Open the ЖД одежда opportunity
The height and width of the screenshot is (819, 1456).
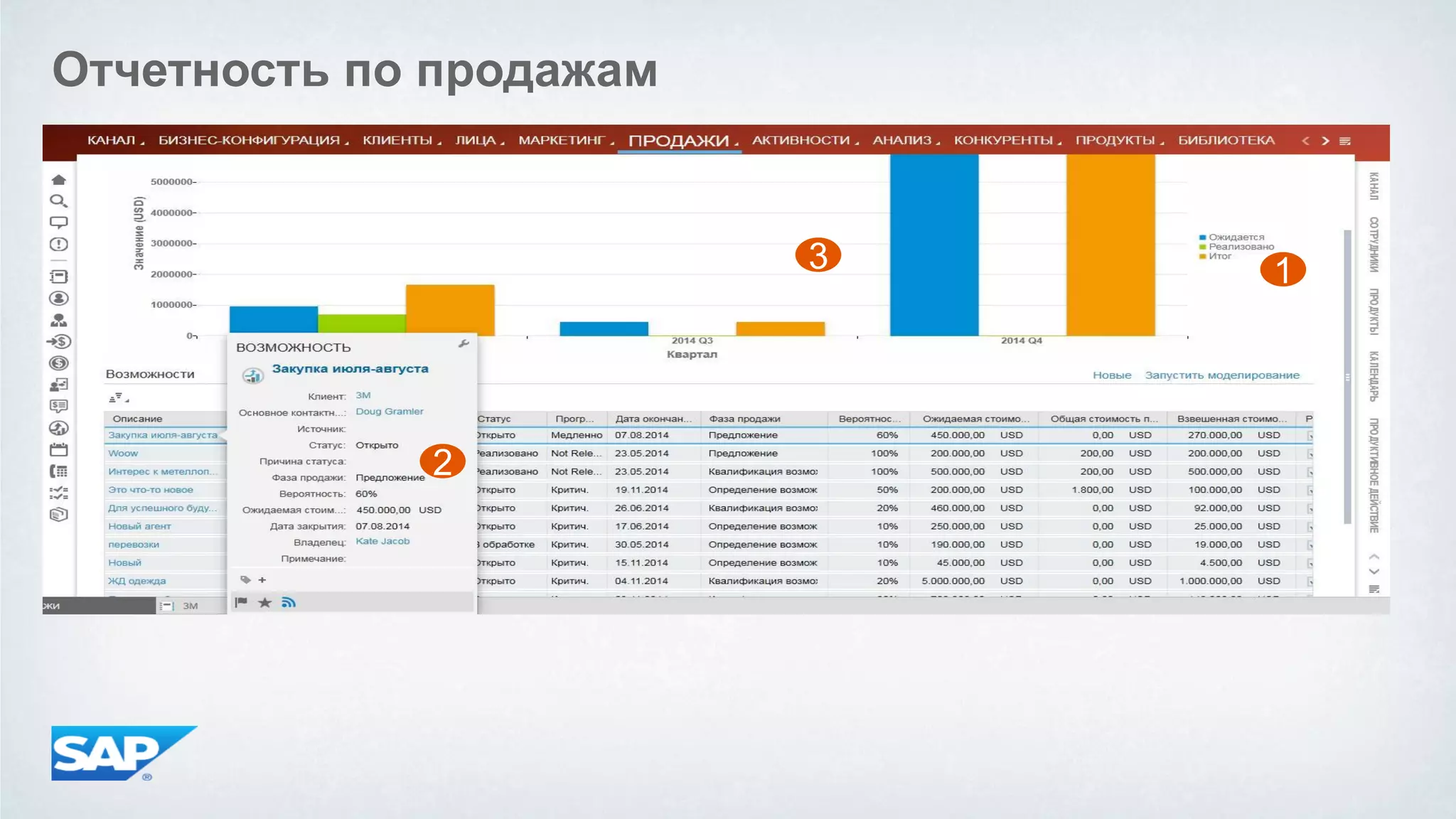[x=136, y=582]
